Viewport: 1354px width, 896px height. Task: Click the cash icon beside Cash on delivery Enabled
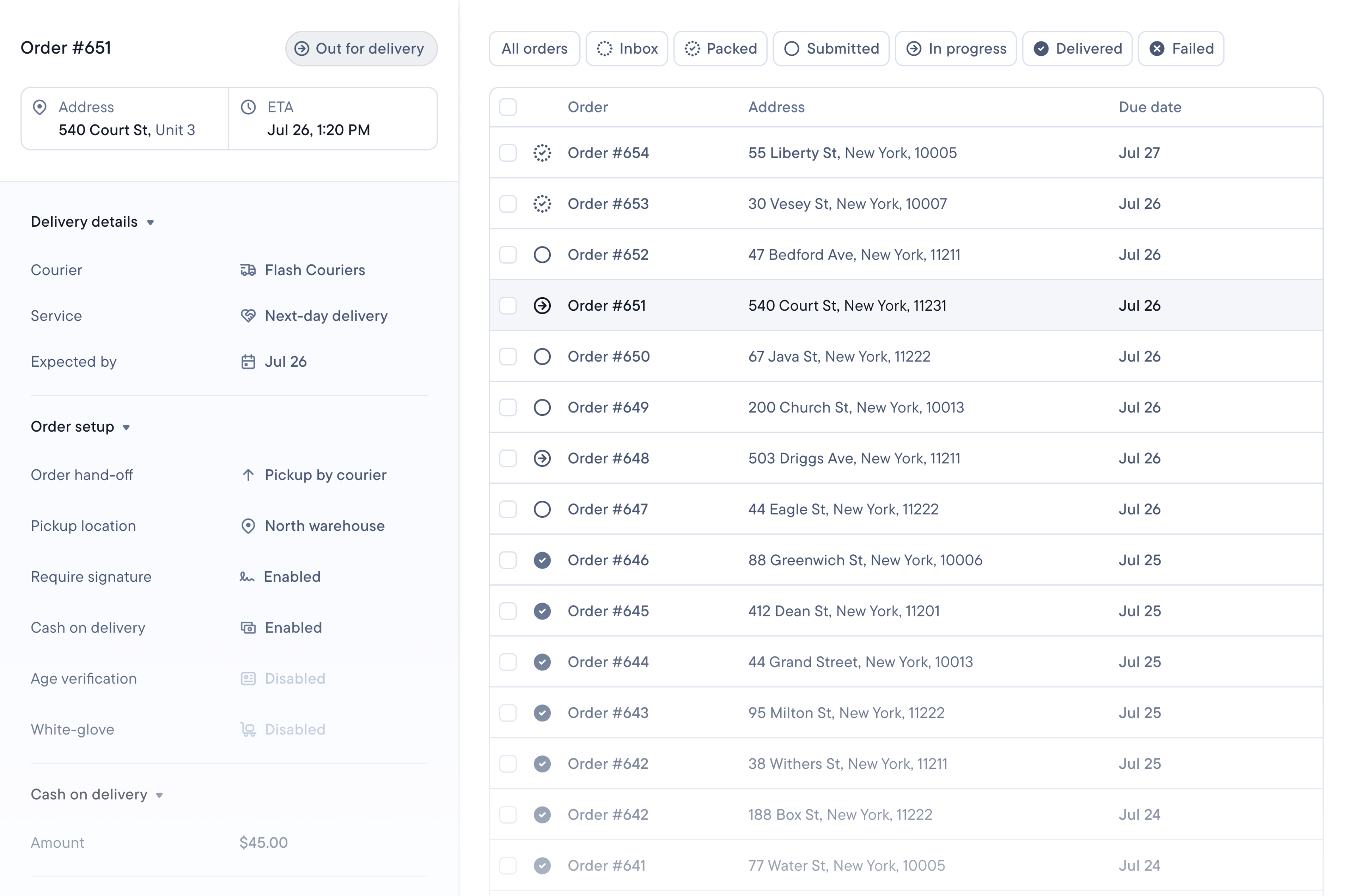click(x=248, y=627)
